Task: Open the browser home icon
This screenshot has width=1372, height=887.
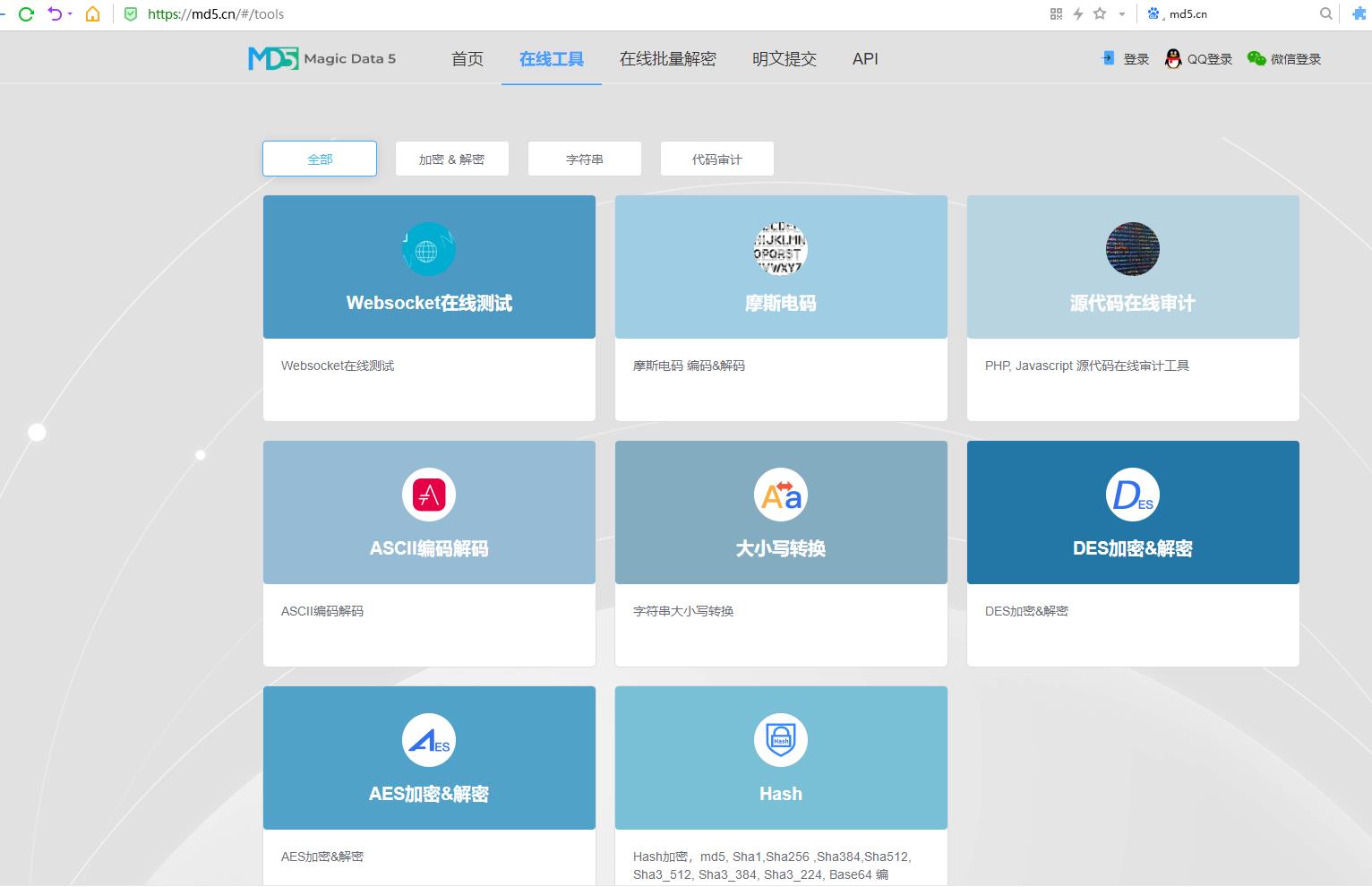Action: (x=92, y=13)
